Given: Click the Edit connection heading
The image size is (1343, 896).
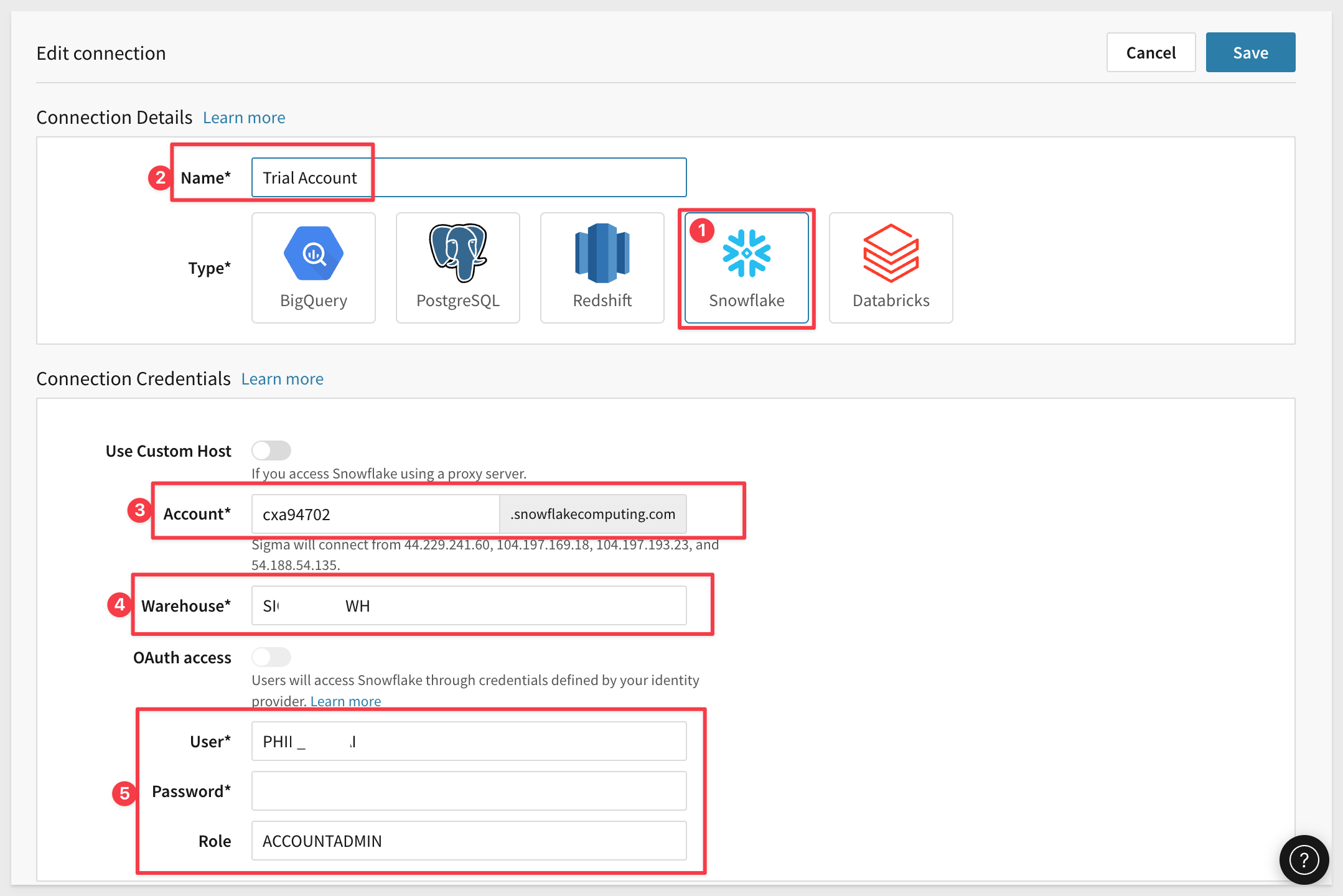Looking at the screenshot, I should pos(101,53).
